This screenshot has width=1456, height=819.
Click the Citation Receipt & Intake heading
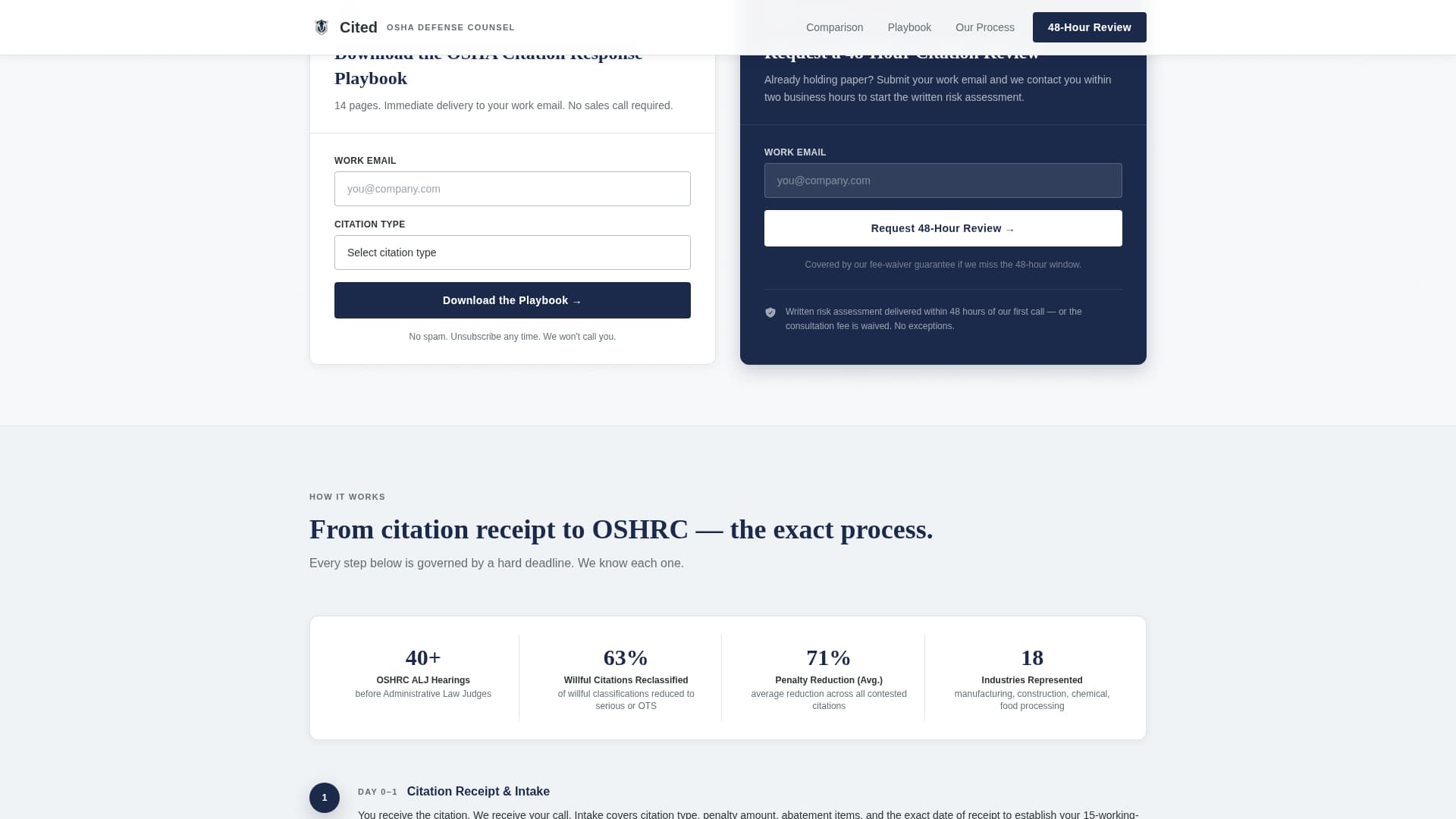coord(478,791)
